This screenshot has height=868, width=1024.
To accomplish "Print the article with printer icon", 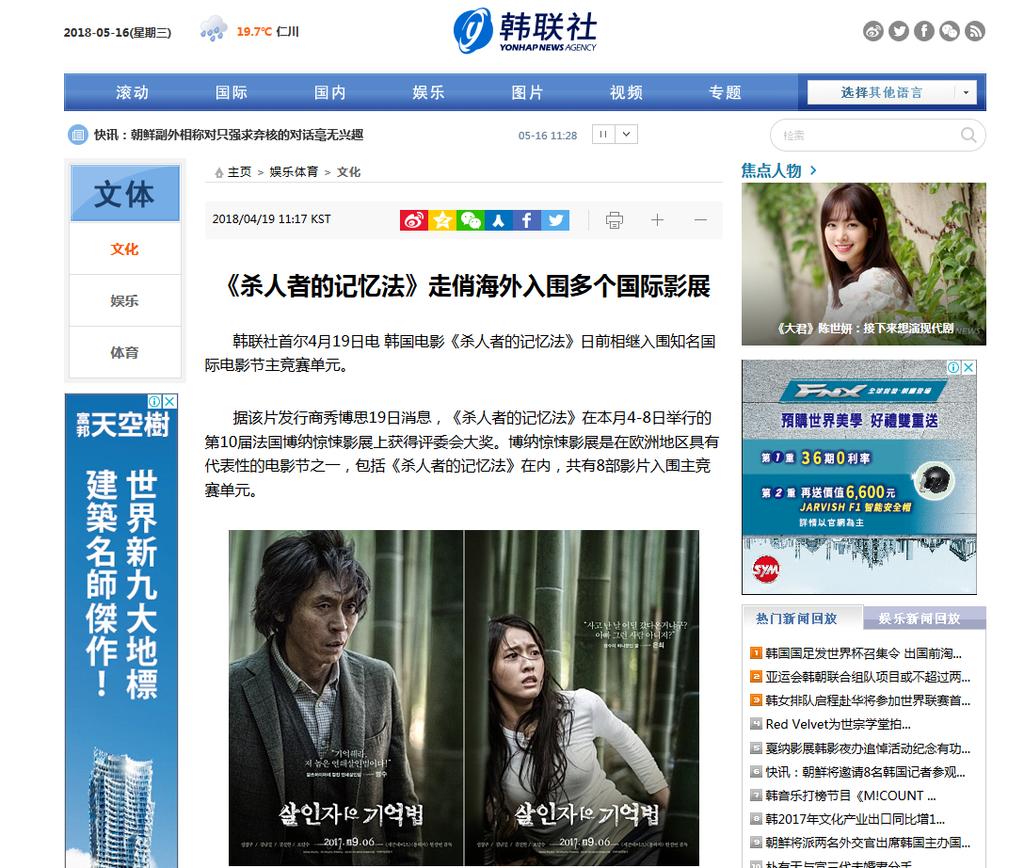I will click(614, 220).
